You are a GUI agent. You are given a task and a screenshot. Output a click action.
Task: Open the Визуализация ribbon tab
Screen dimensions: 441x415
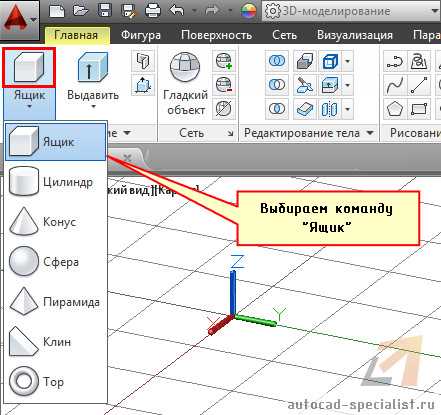(x=355, y=35)
